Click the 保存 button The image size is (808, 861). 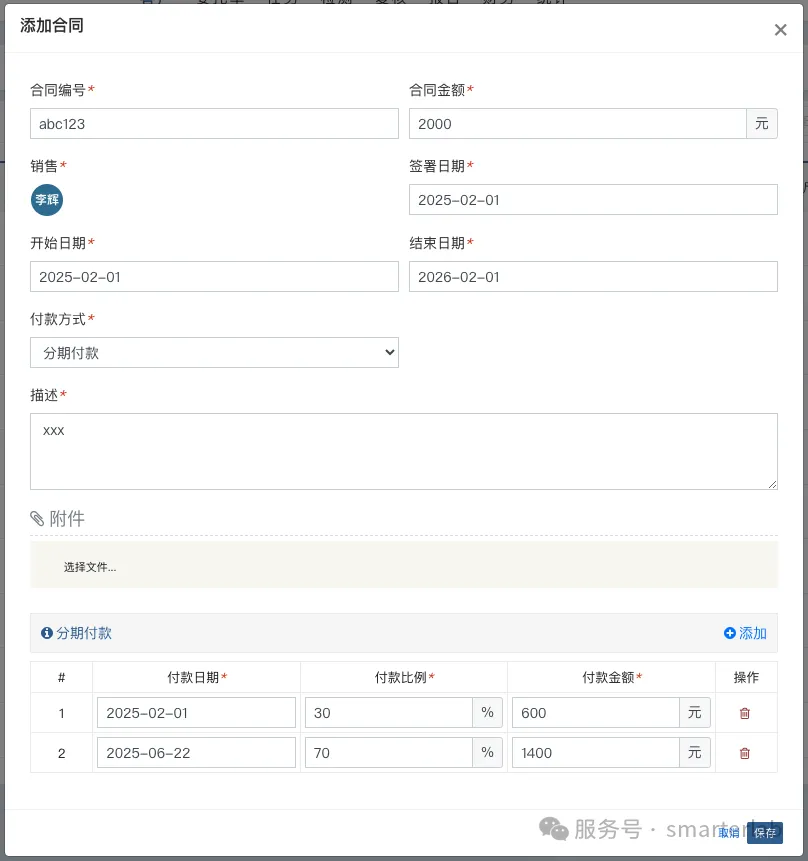[765, 832]
